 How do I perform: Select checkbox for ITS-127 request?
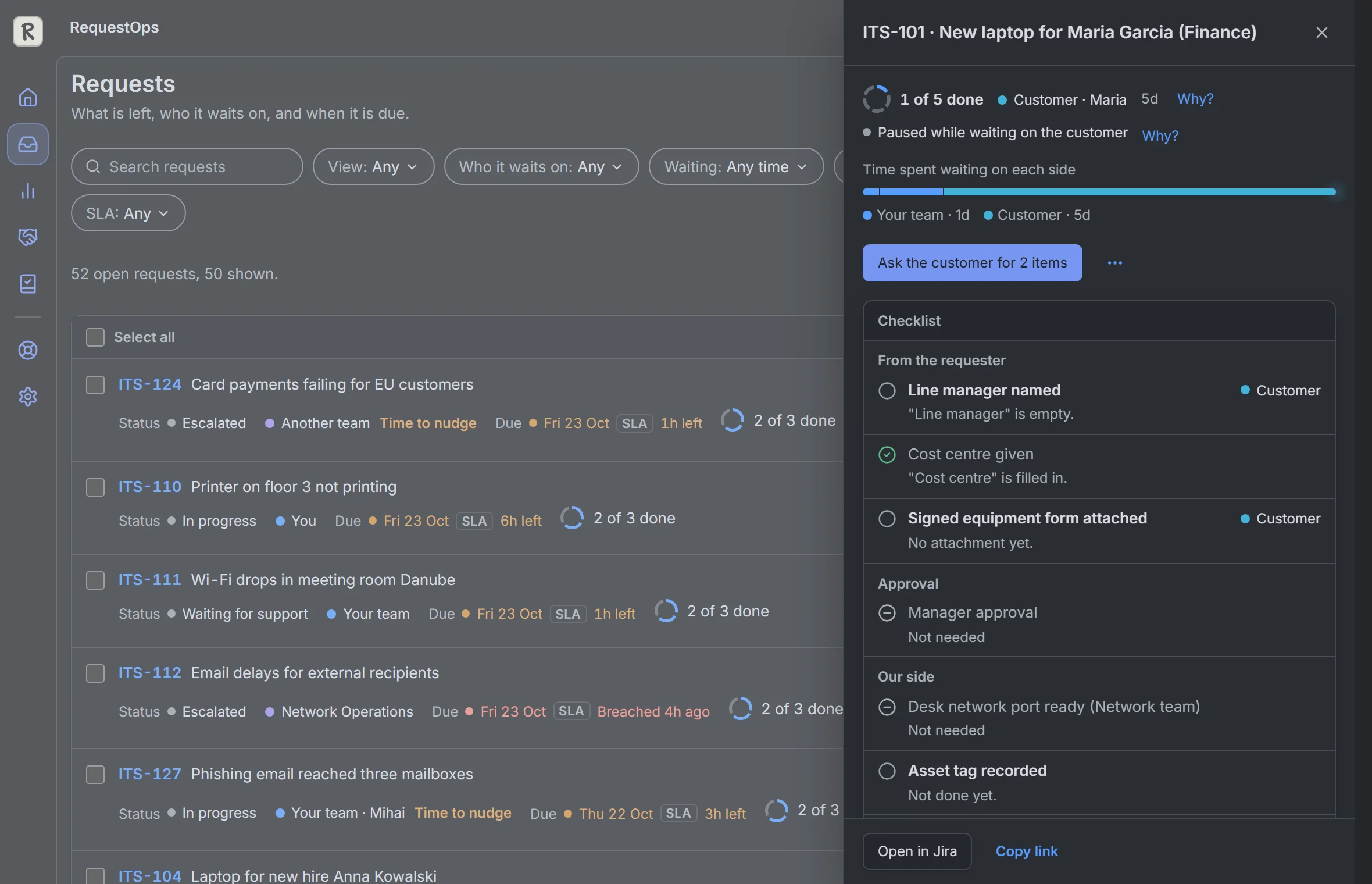click(x=95, y=775)
